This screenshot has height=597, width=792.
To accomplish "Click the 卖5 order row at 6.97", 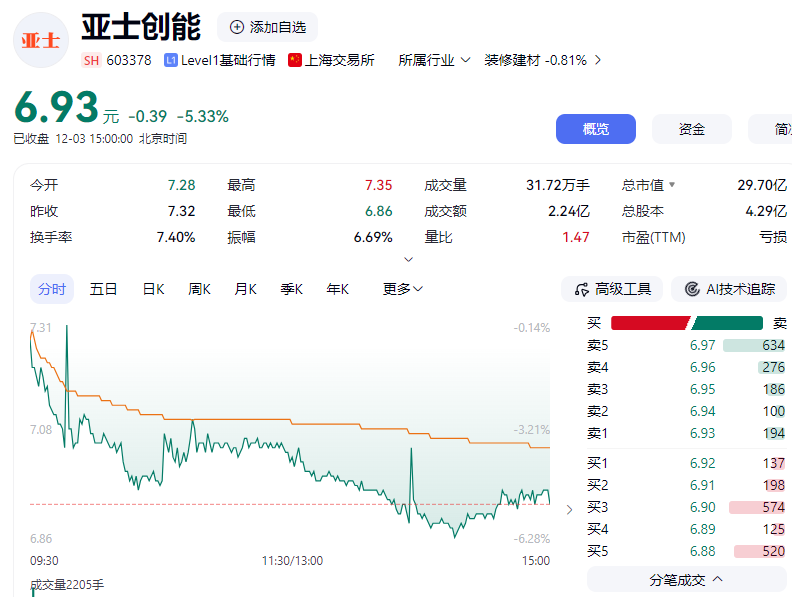I will (x=686, y=345).
